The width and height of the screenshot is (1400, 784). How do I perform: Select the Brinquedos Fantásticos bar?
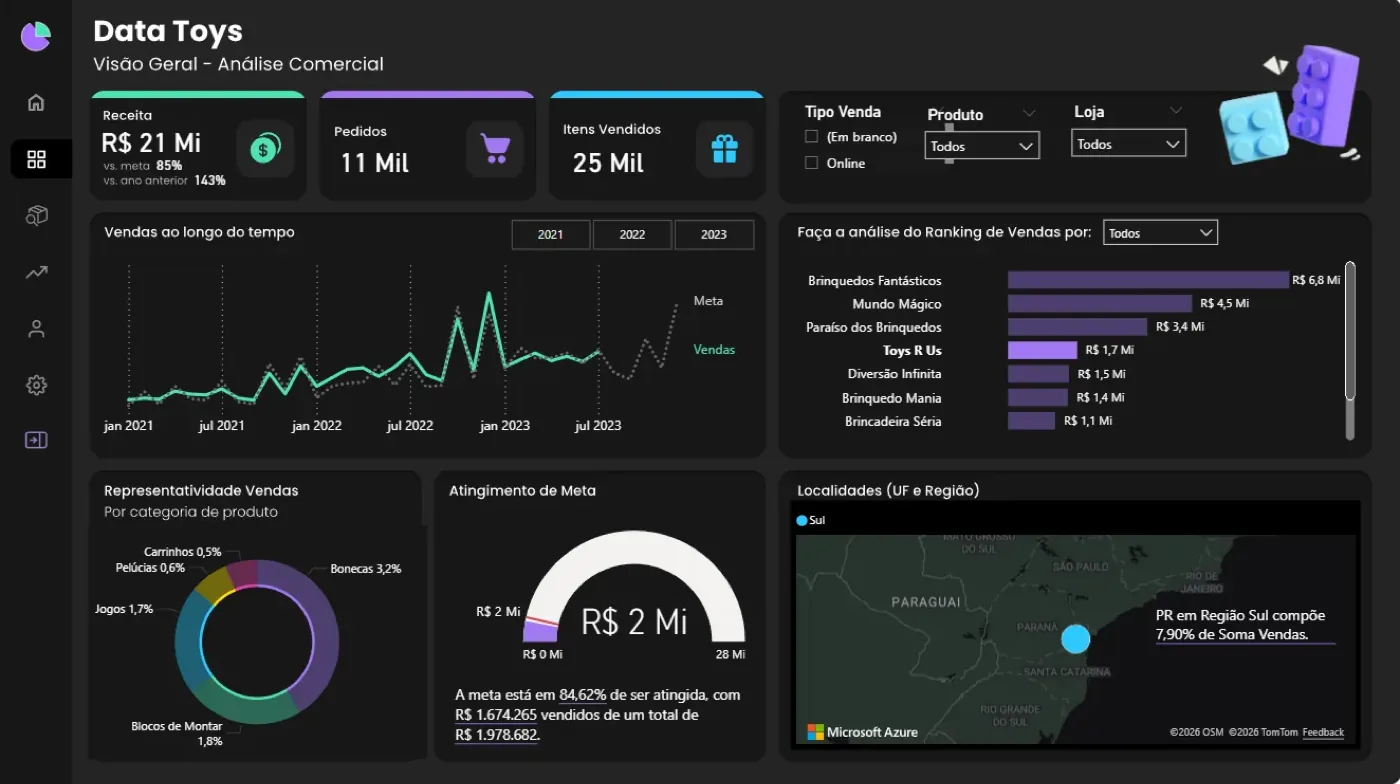tap(1148, 280)
